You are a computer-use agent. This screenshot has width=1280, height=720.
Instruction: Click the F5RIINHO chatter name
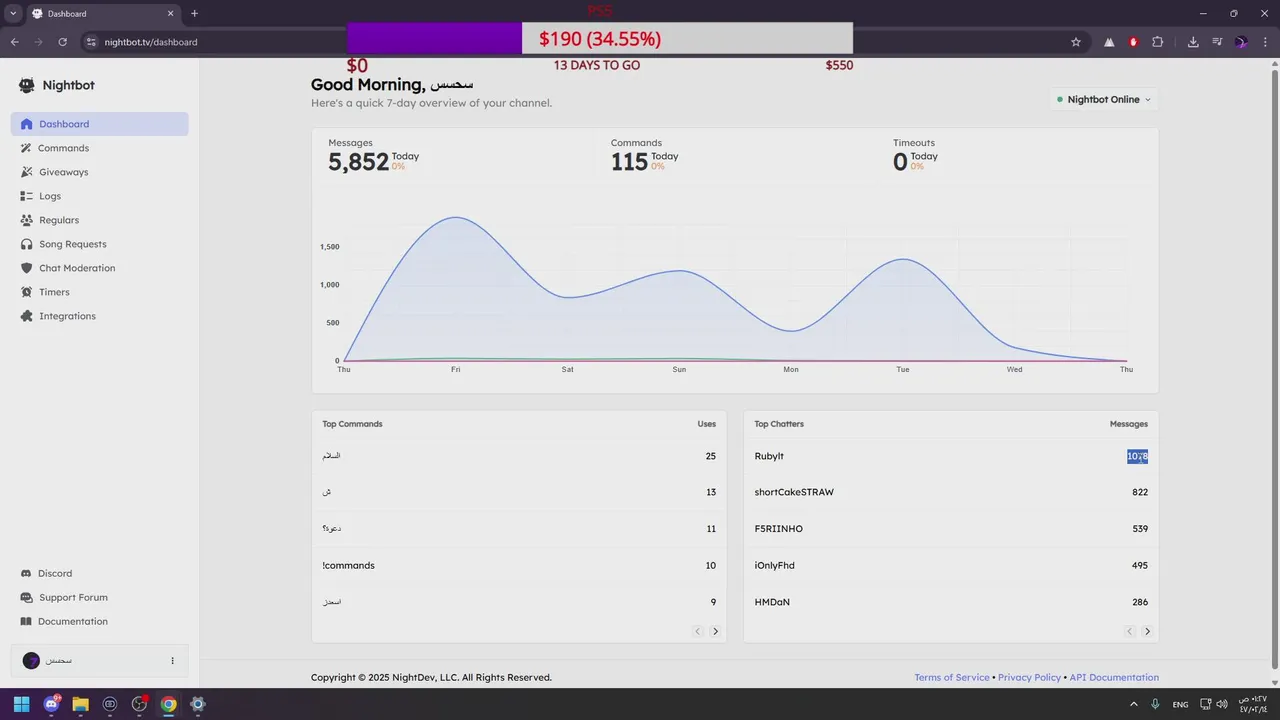point(778,529)
